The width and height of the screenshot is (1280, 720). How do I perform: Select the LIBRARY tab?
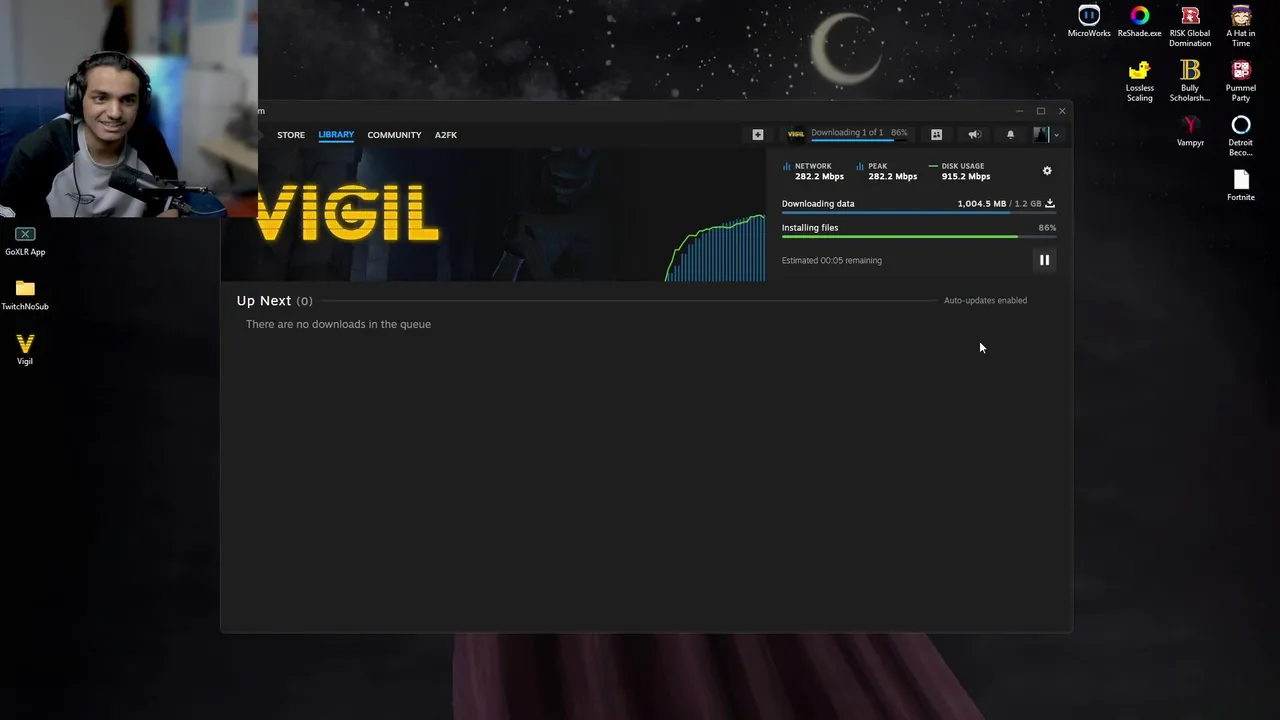[336, 135]
